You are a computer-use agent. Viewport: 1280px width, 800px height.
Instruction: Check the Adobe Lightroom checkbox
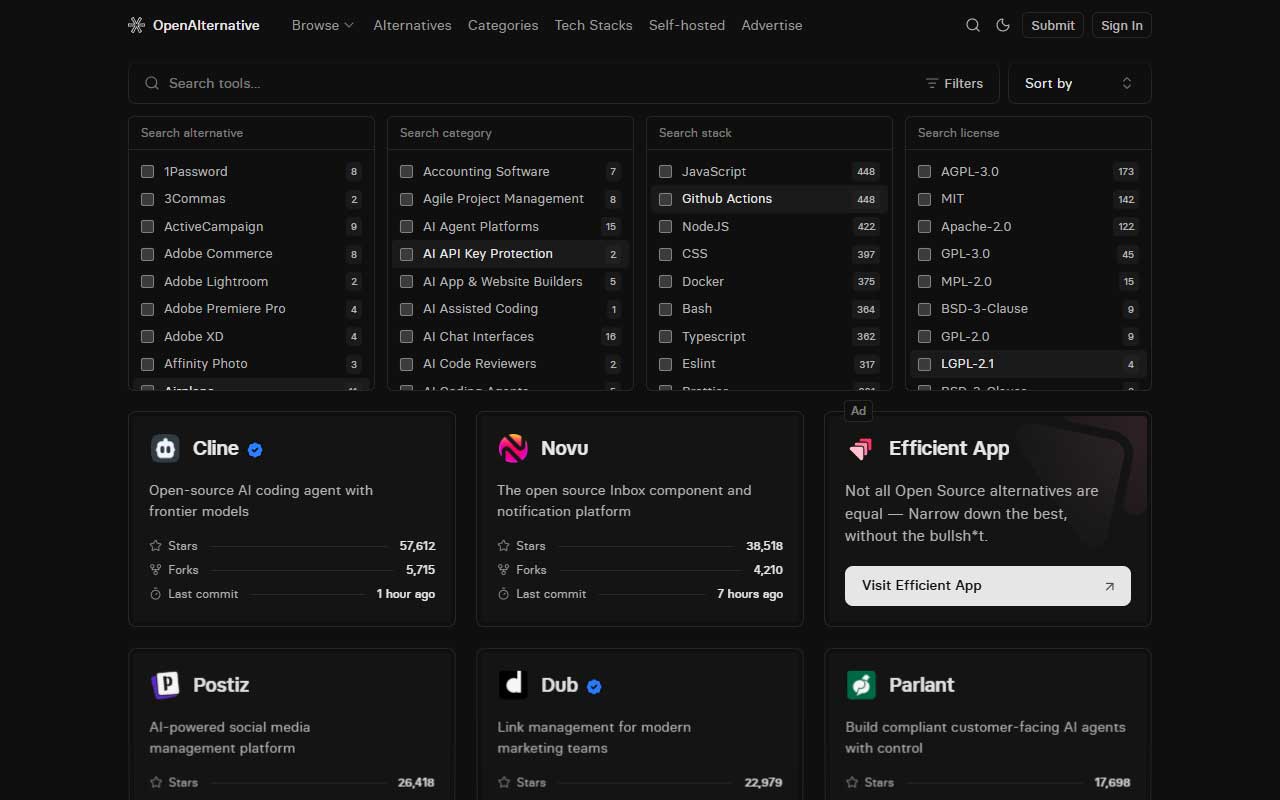click(x=147, y=282)
